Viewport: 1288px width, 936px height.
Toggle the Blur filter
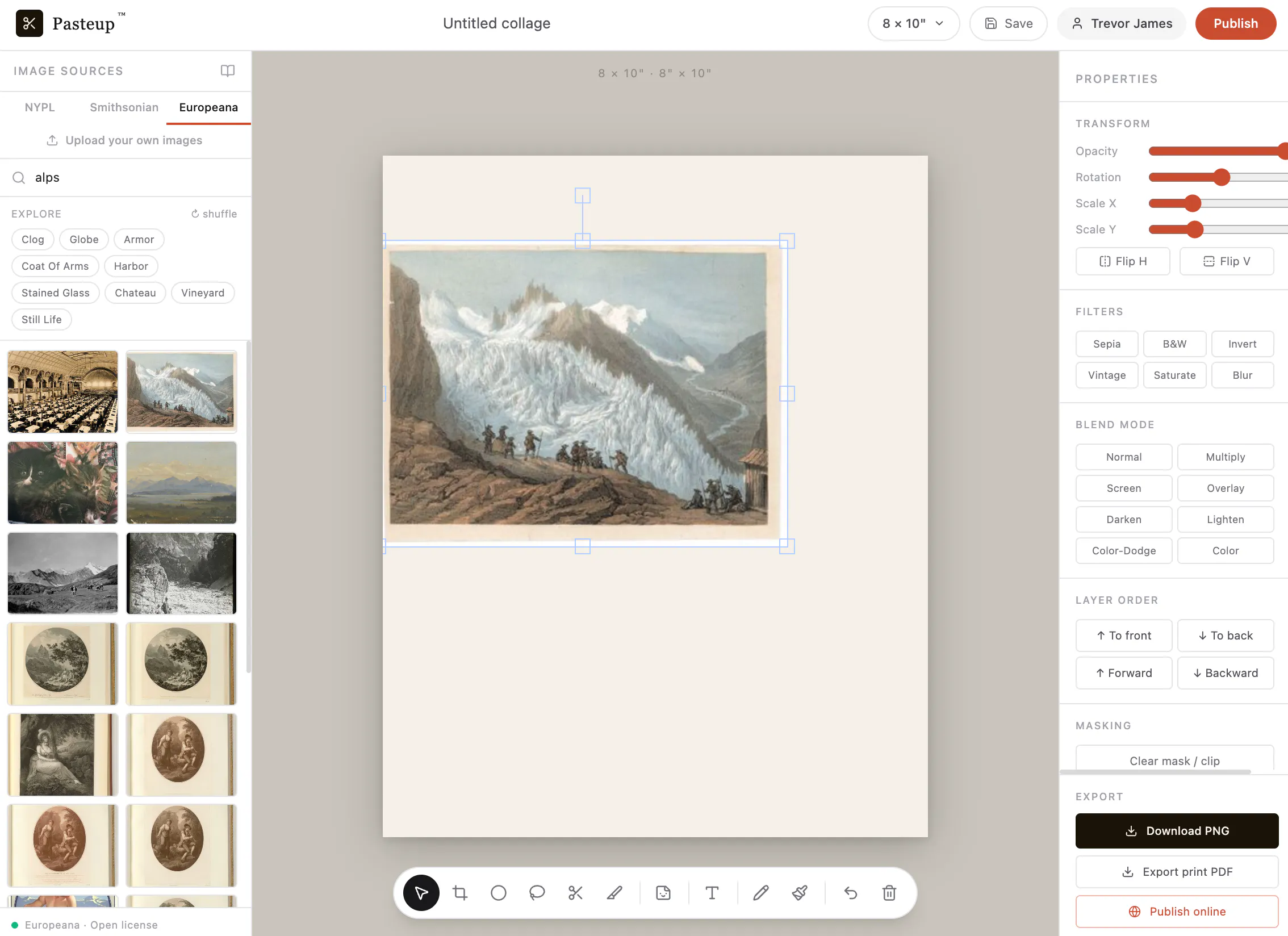(1243, 375)
